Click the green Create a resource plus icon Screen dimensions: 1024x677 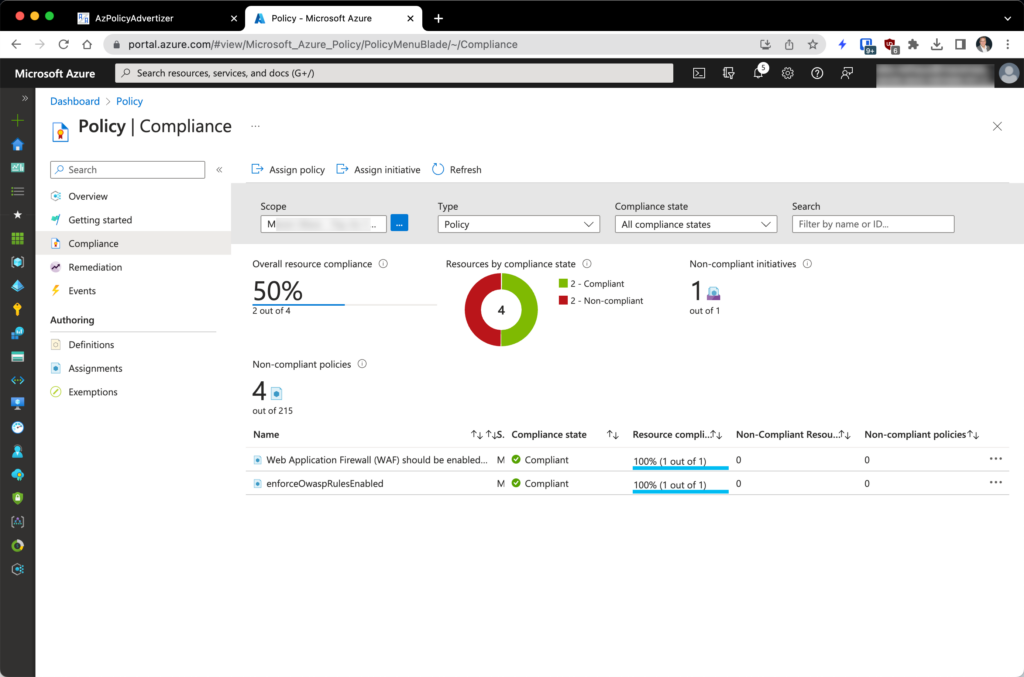point(16,119)
